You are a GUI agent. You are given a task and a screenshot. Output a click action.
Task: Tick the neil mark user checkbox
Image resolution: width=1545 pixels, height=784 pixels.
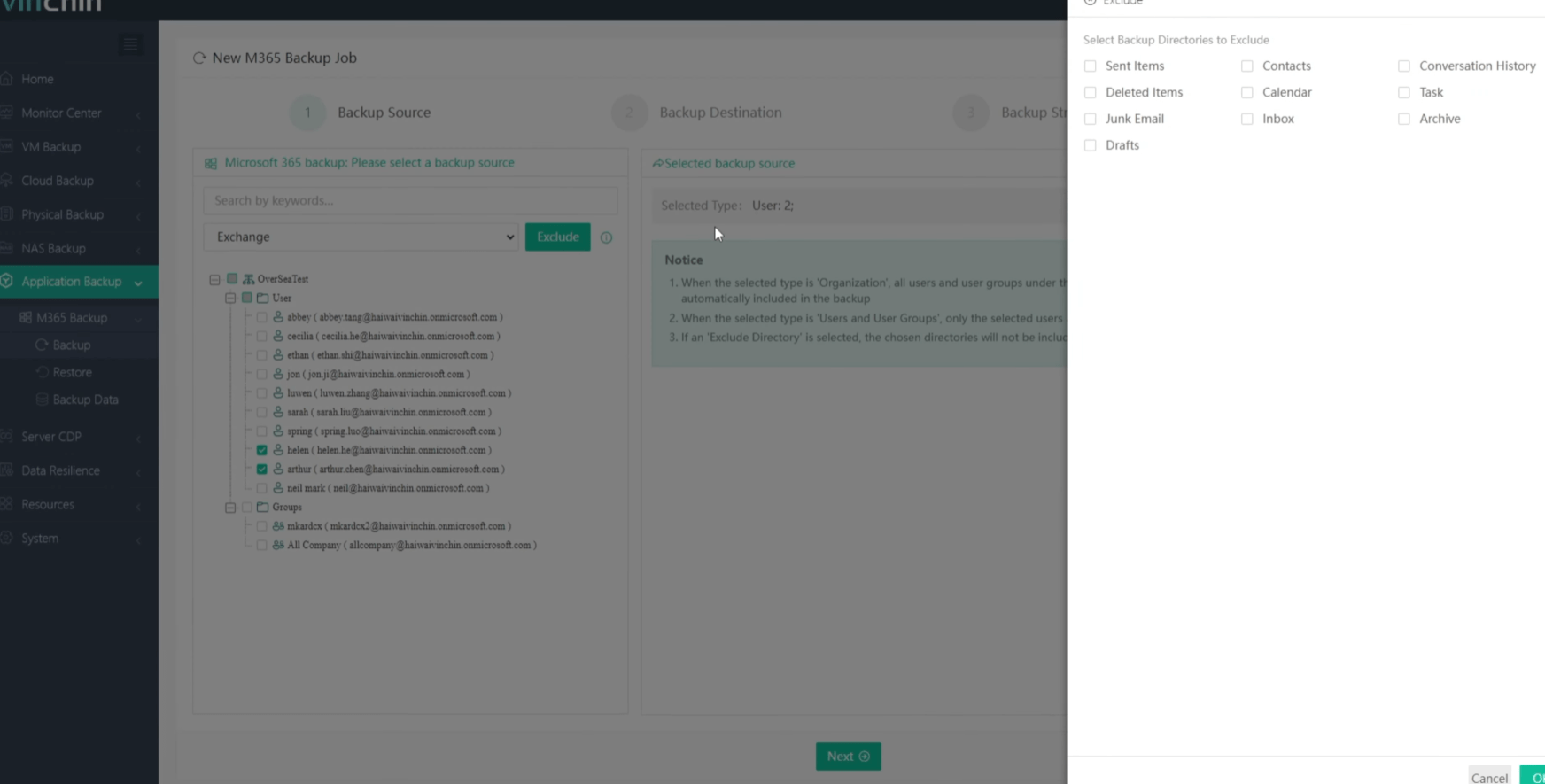tap(261, 488)
